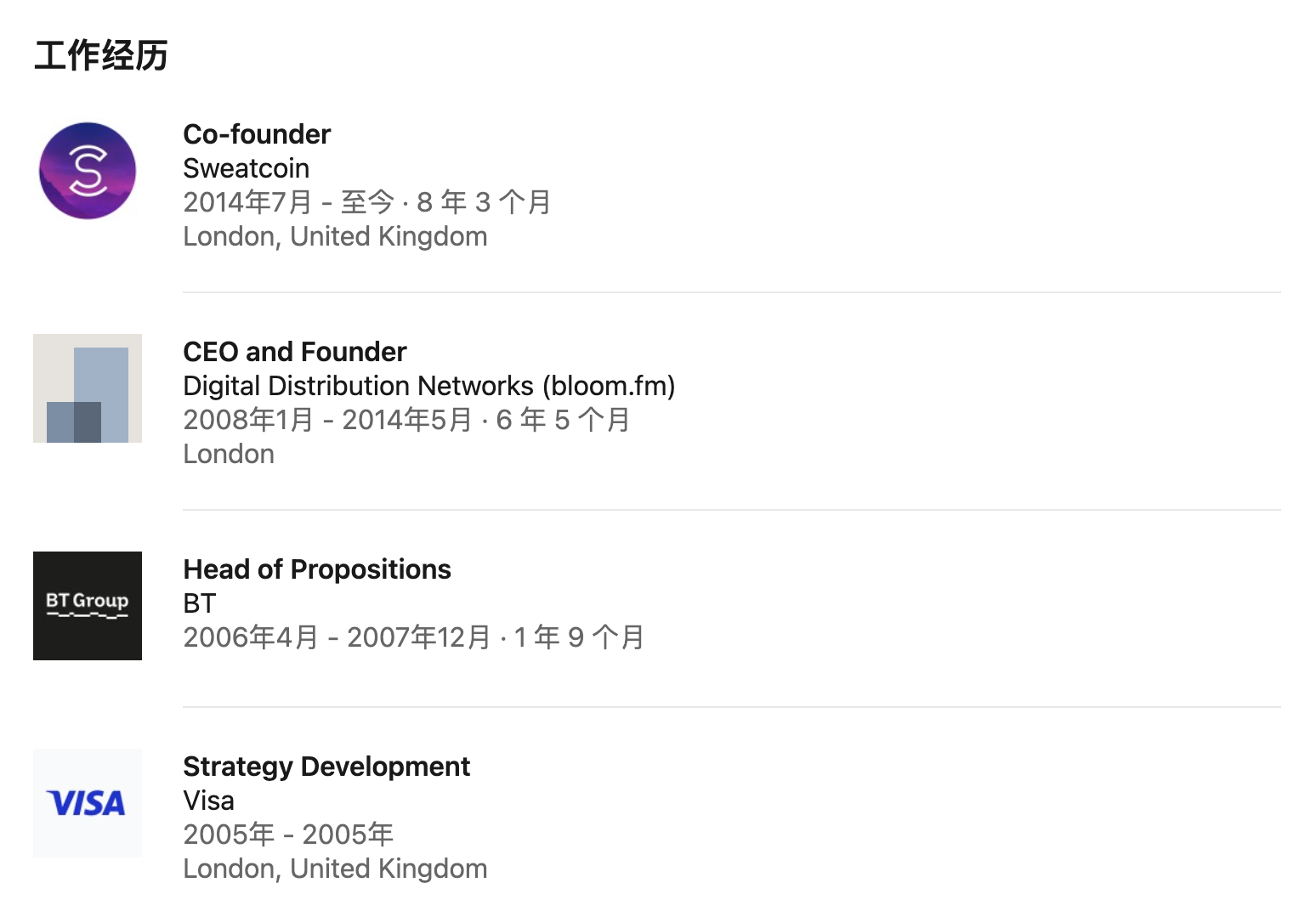Click the Visa date range 2005年 - 2005年
The width and height of the screenshot is (1316, 911).
[288, 835]
